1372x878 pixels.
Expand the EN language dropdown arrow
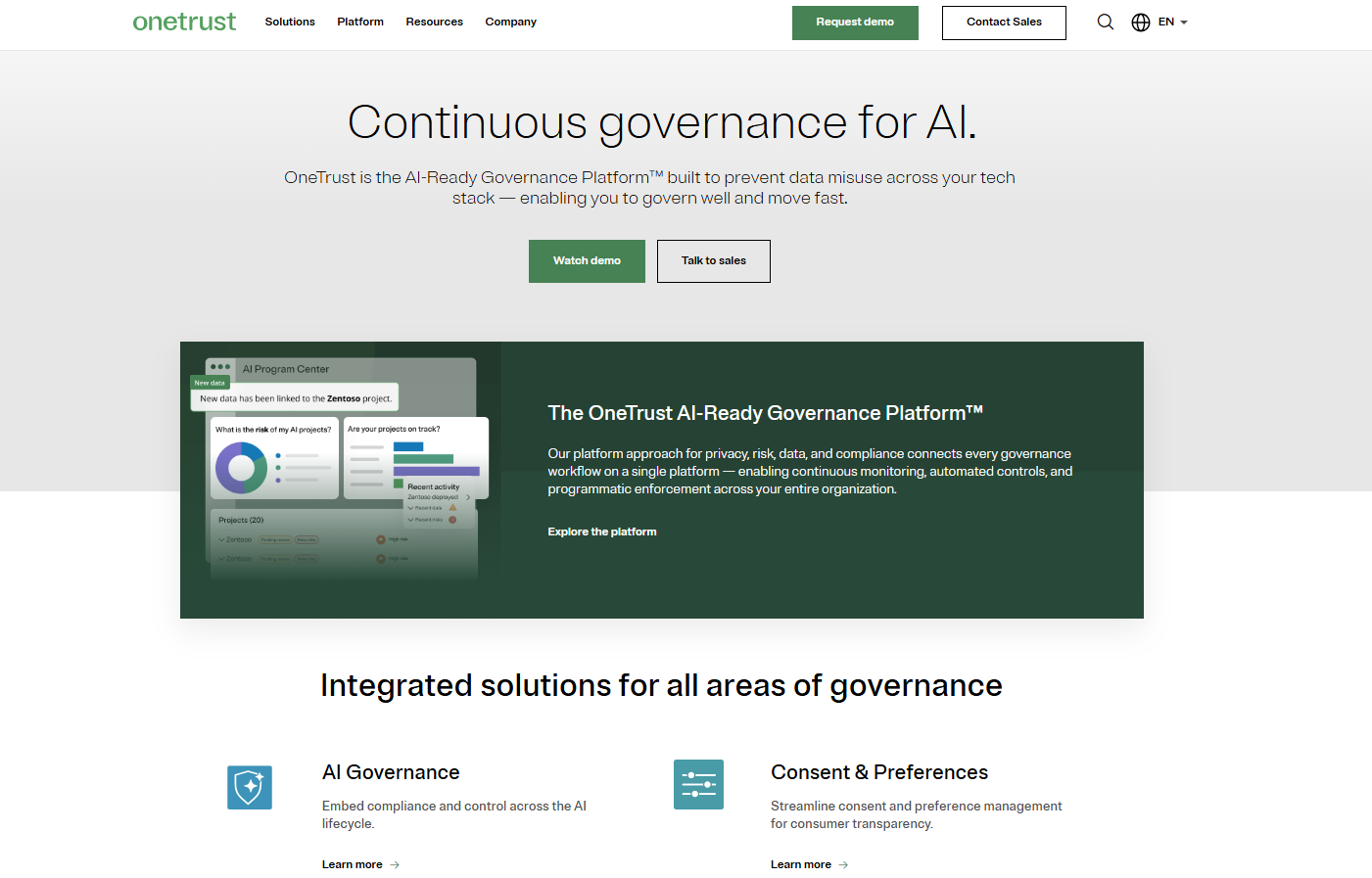click(x=1184, y=23)
